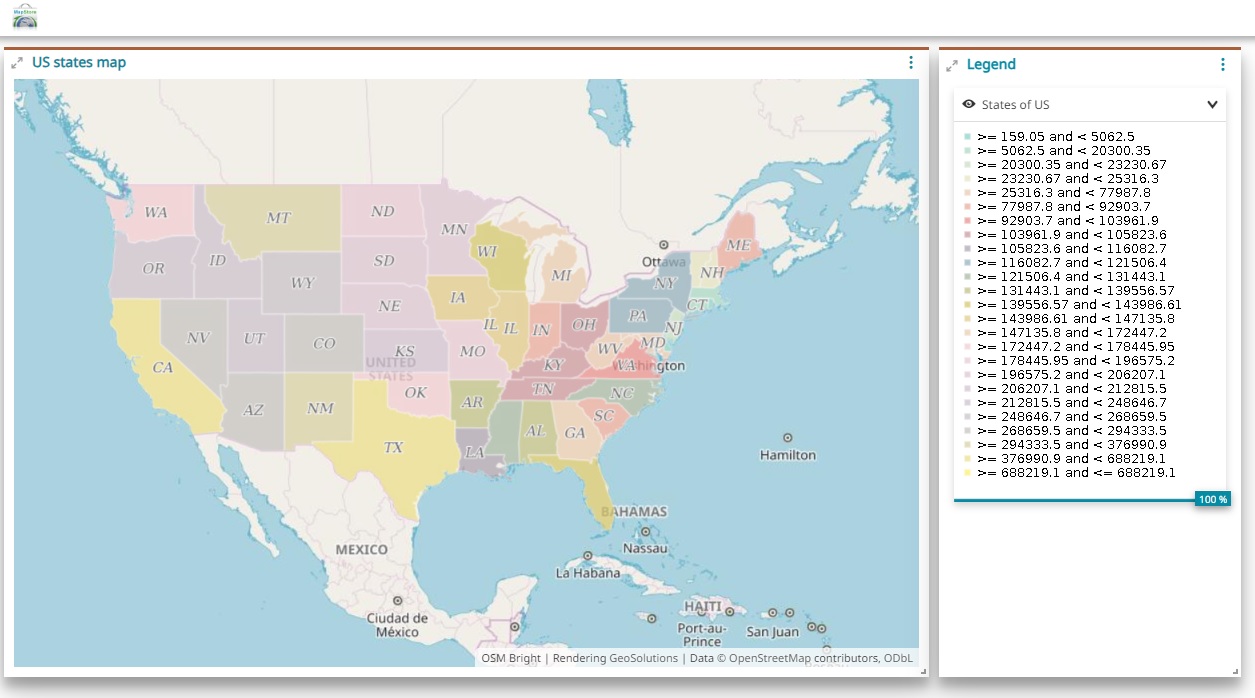Click resize handle of the Legend widget

pos(1235,671)
